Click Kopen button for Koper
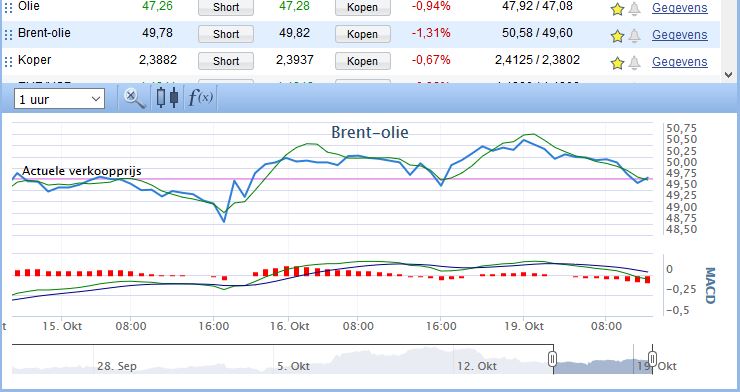Image resolution: width=740 pixels, height=392 pixels. tap(362, 61)
